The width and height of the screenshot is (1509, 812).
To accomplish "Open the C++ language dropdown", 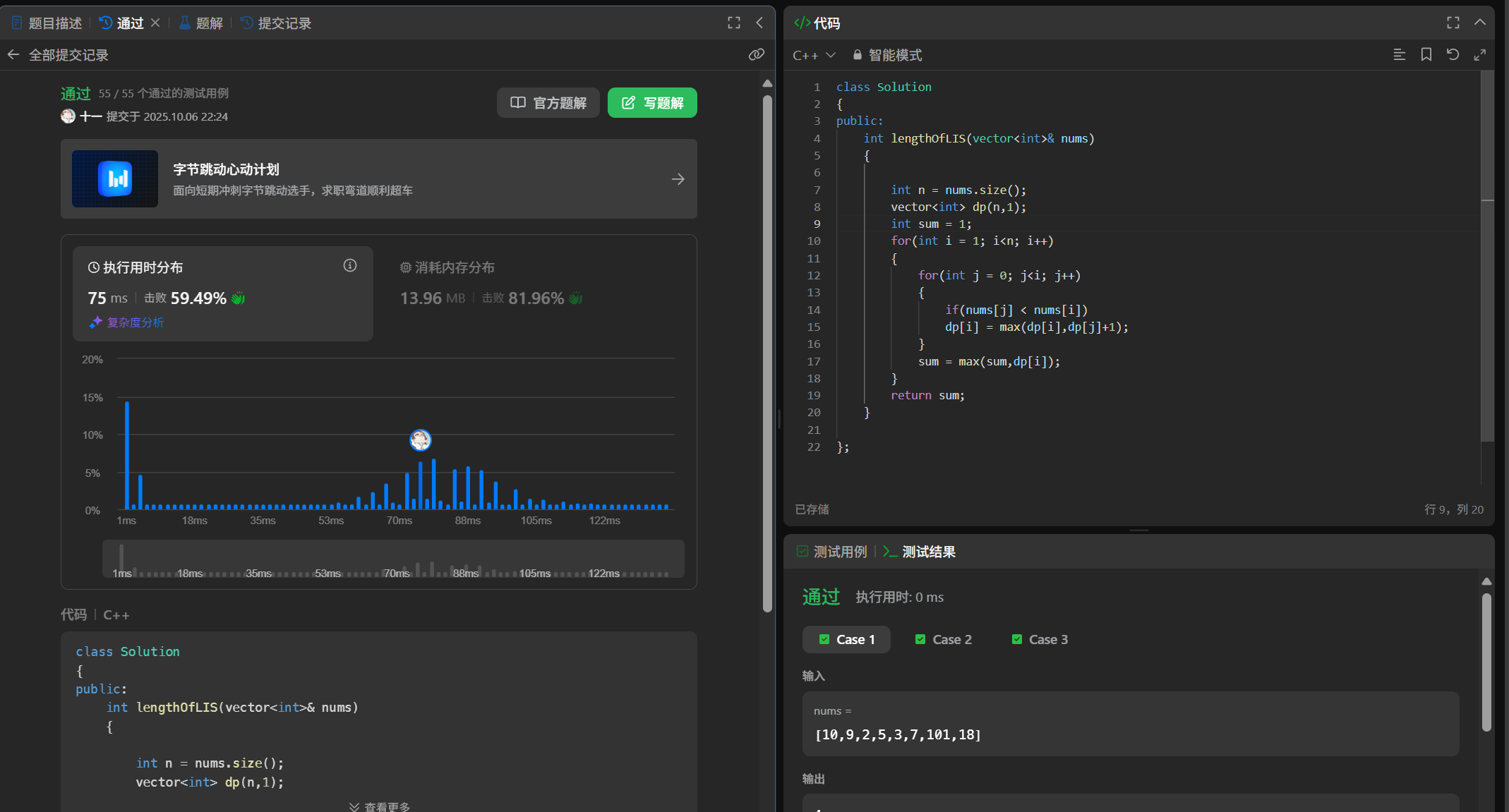I will click(x=813, y=55).
